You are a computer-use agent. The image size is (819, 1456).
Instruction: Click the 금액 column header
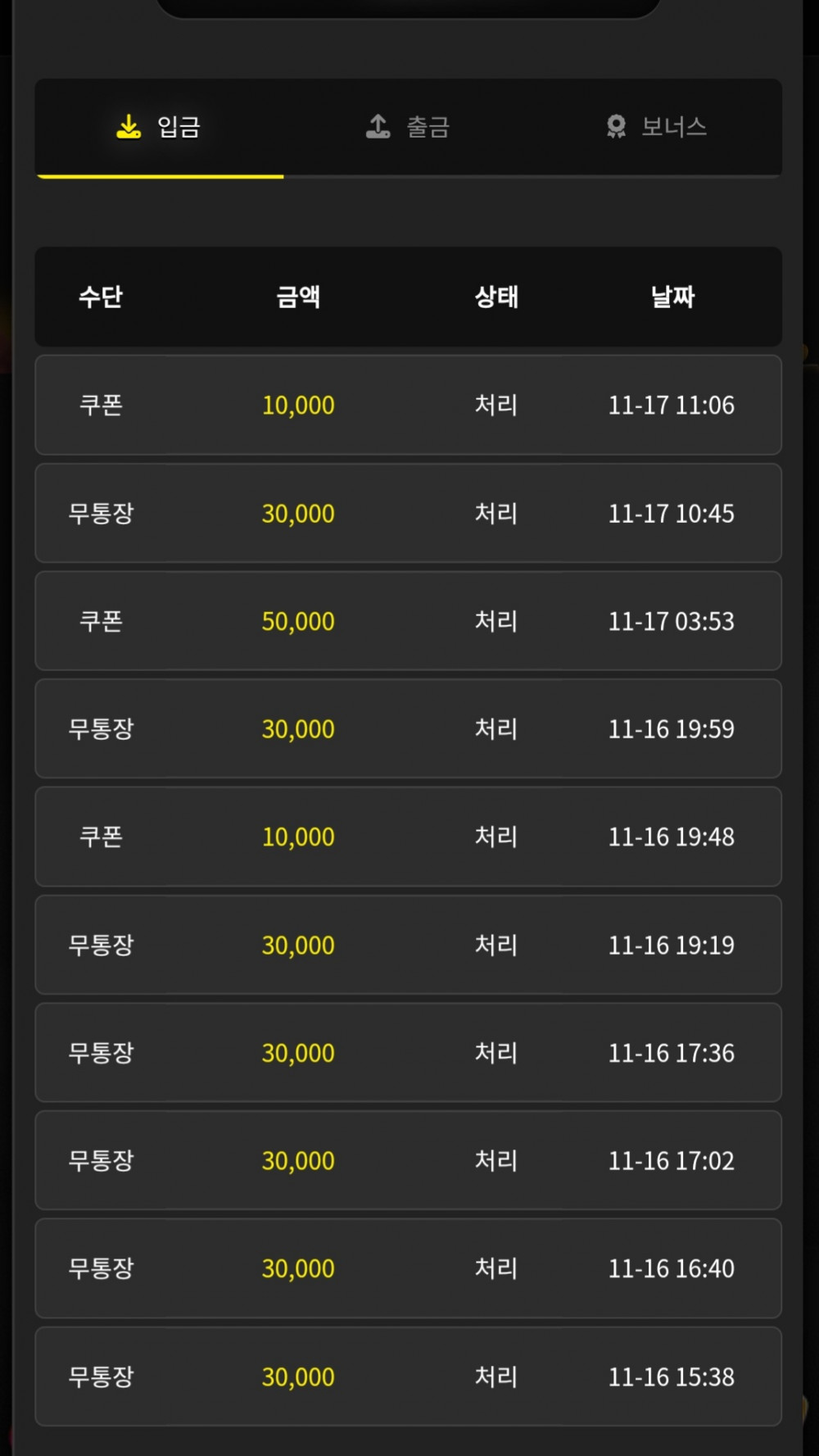[x=298, y=297]
